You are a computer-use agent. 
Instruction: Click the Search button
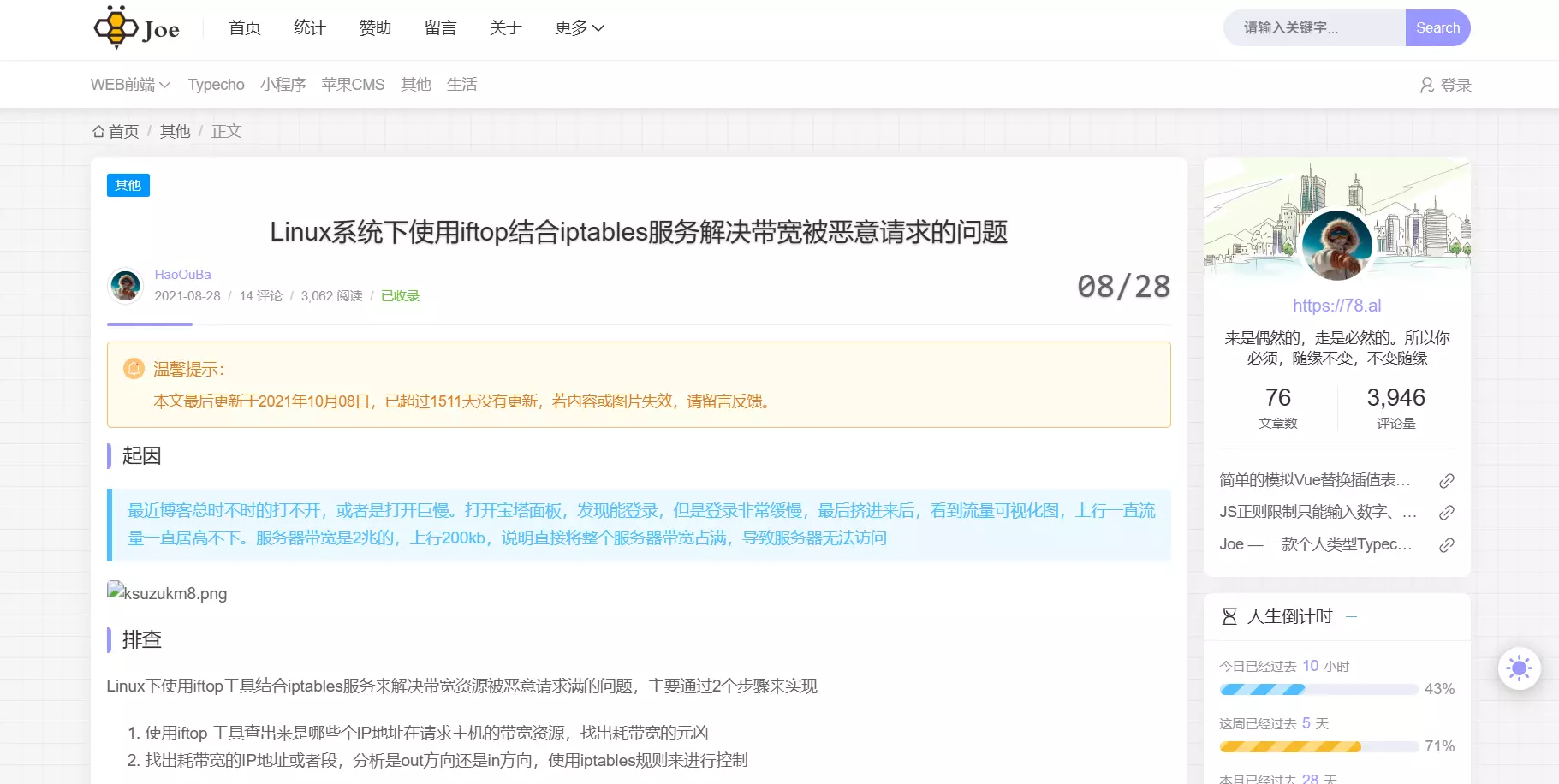[1437, 27]
